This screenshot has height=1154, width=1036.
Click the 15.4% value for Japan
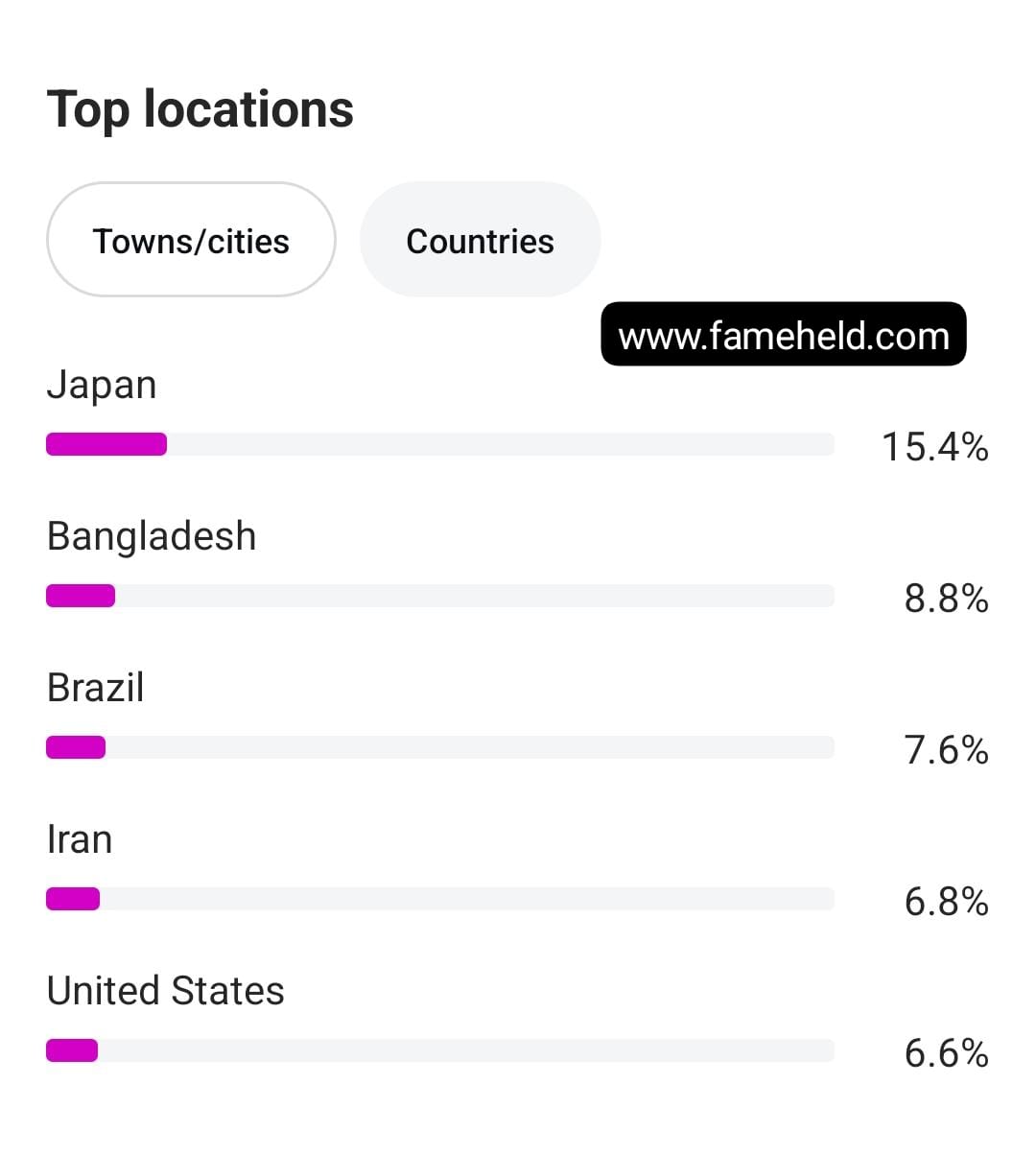[935, 447]
